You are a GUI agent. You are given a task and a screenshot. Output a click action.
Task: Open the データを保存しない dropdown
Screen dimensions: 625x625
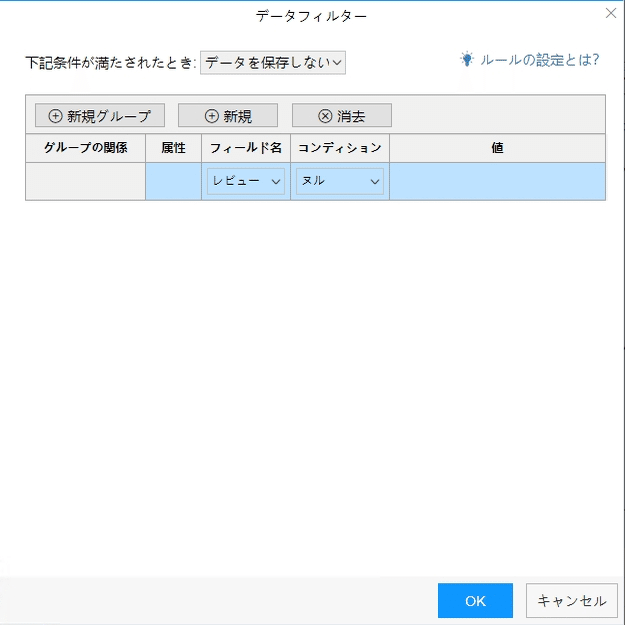(x=273, y=63)
